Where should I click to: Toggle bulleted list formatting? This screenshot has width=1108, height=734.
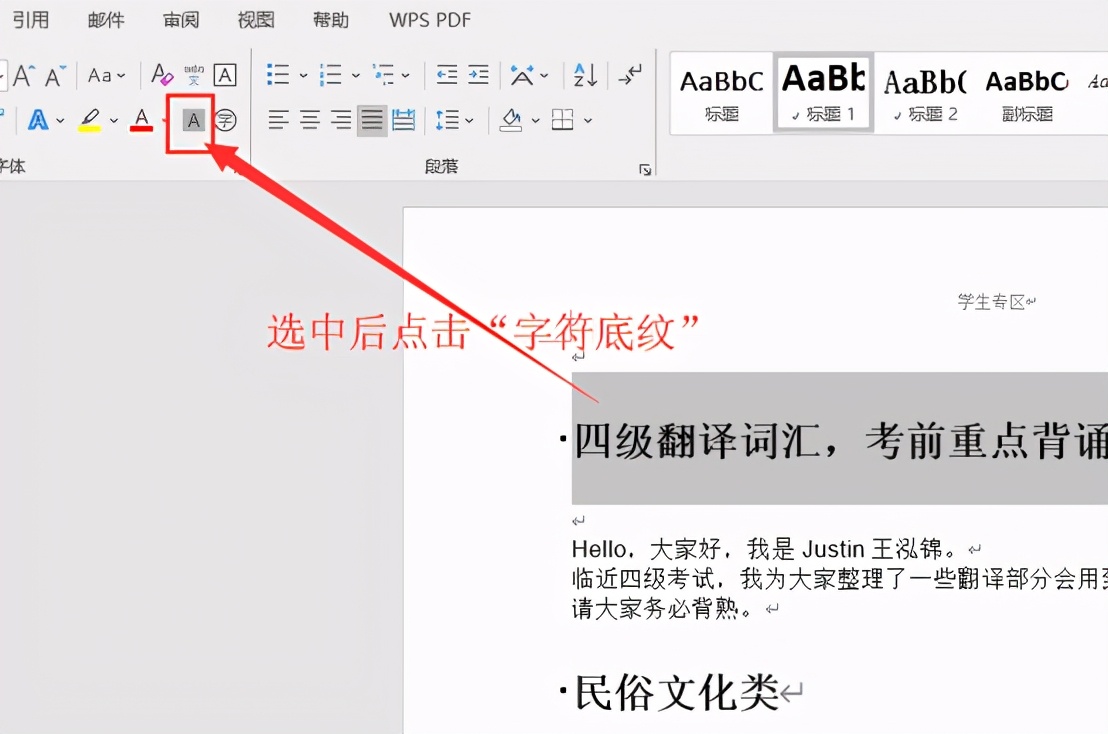277,74
